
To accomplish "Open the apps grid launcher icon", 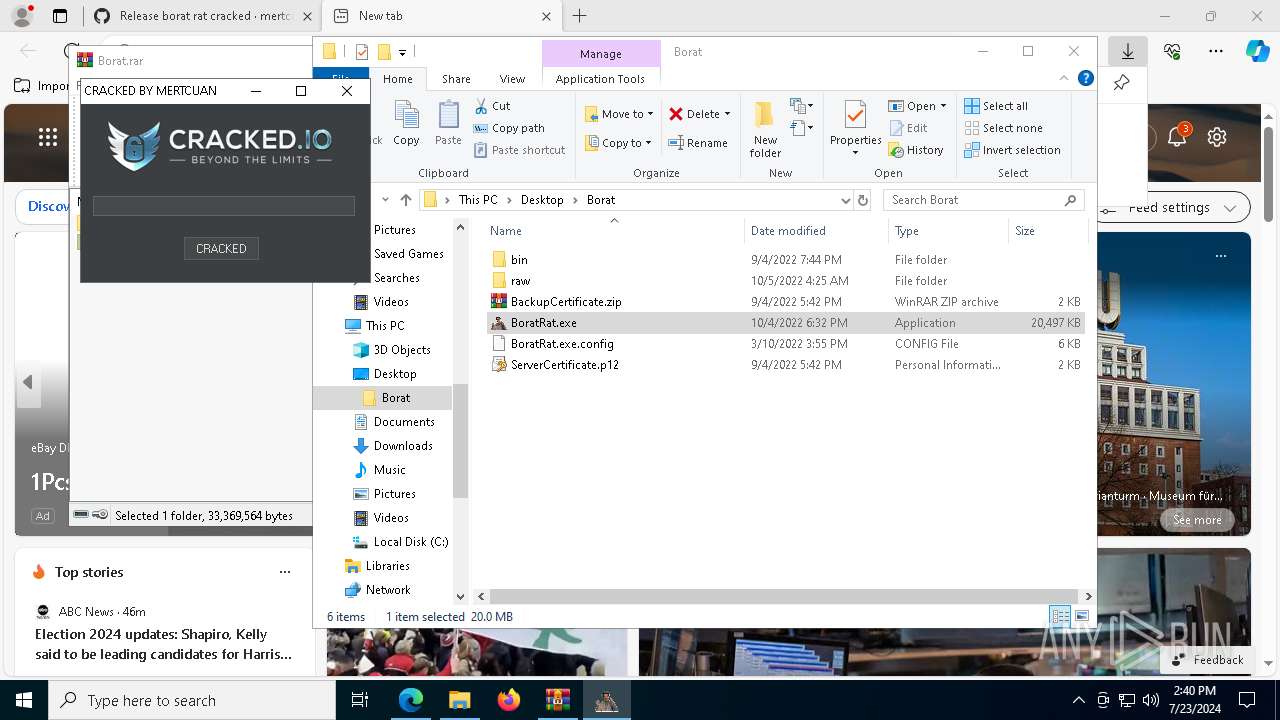I will point(48,138).
